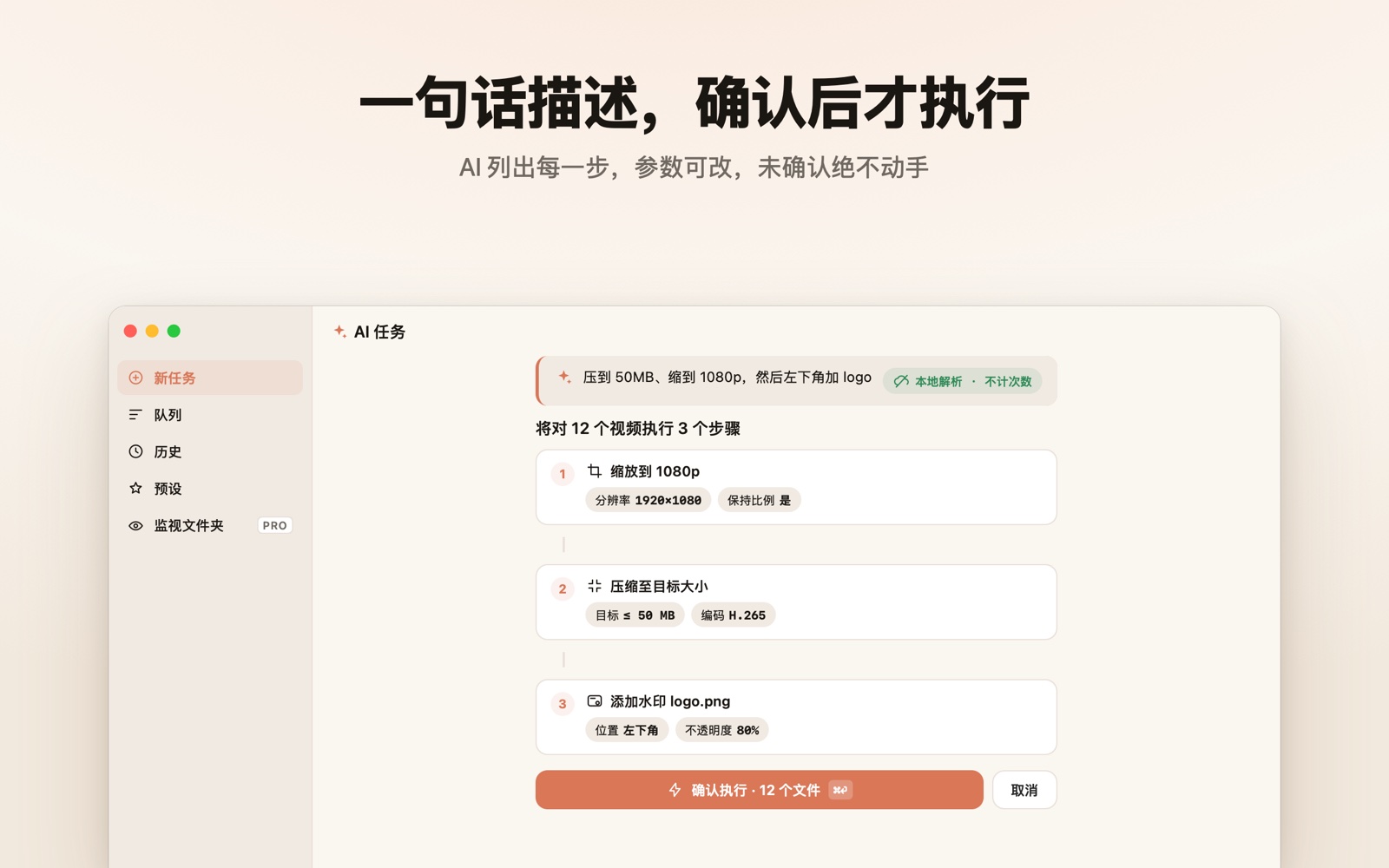Click the plus icon beside 新任务
The image size is (1389, 868).
[135, 378]
